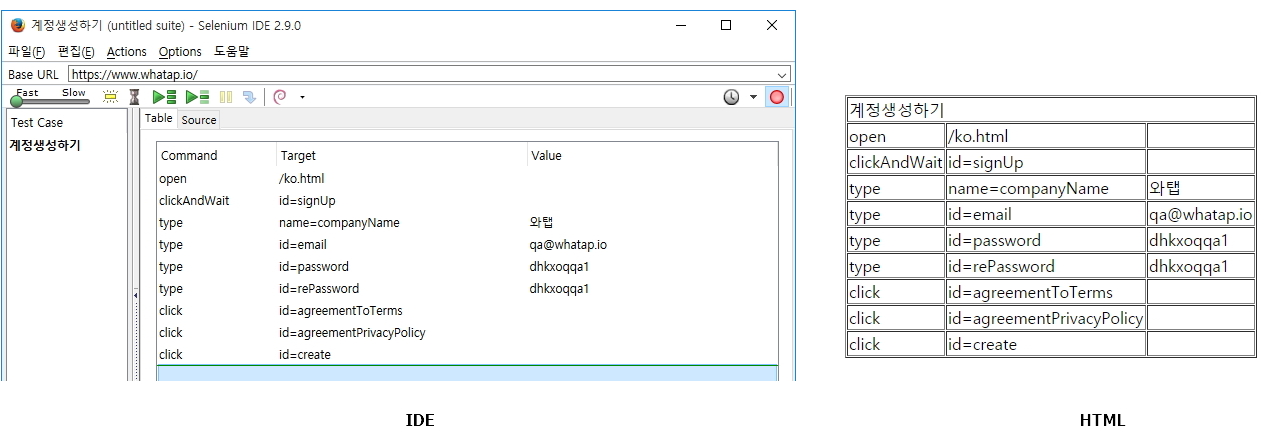Click the Value column header
The height and width of the screenshot is (433, 1272).
click(652, 155)
